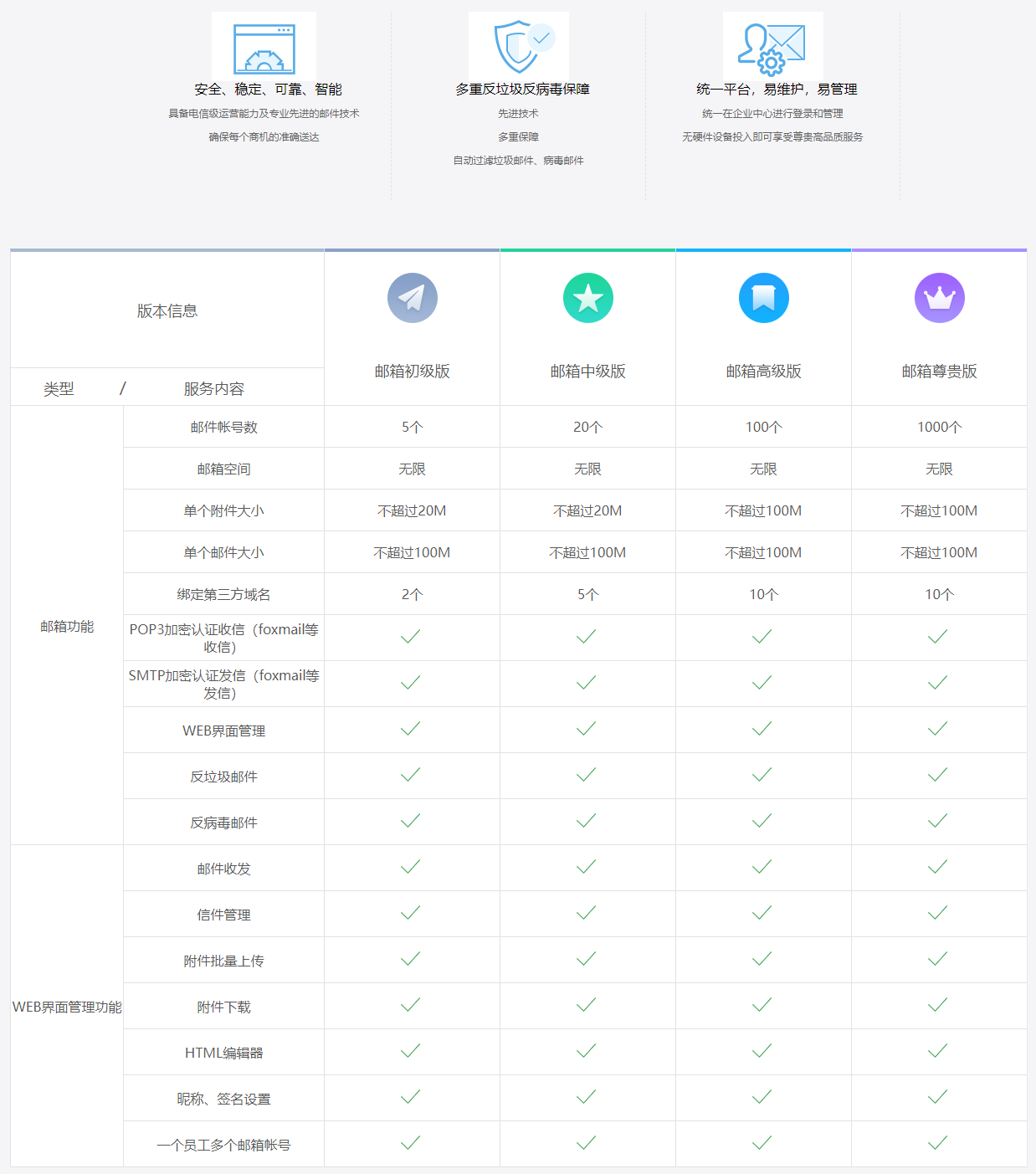Screen dimensions: 1036x1174
Task: Click 邮箱空间 无限 under 邮箱高级版
Action: [x=764, y=469]
